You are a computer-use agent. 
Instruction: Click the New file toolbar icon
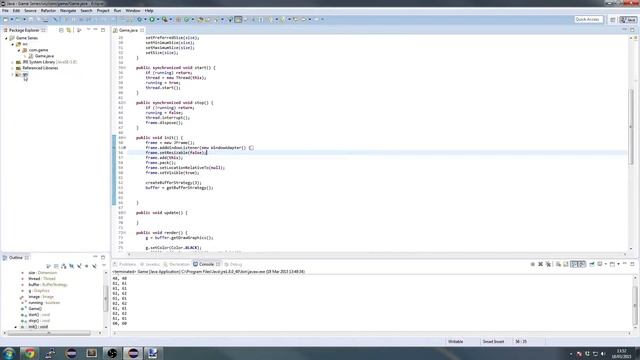[6, 19]
